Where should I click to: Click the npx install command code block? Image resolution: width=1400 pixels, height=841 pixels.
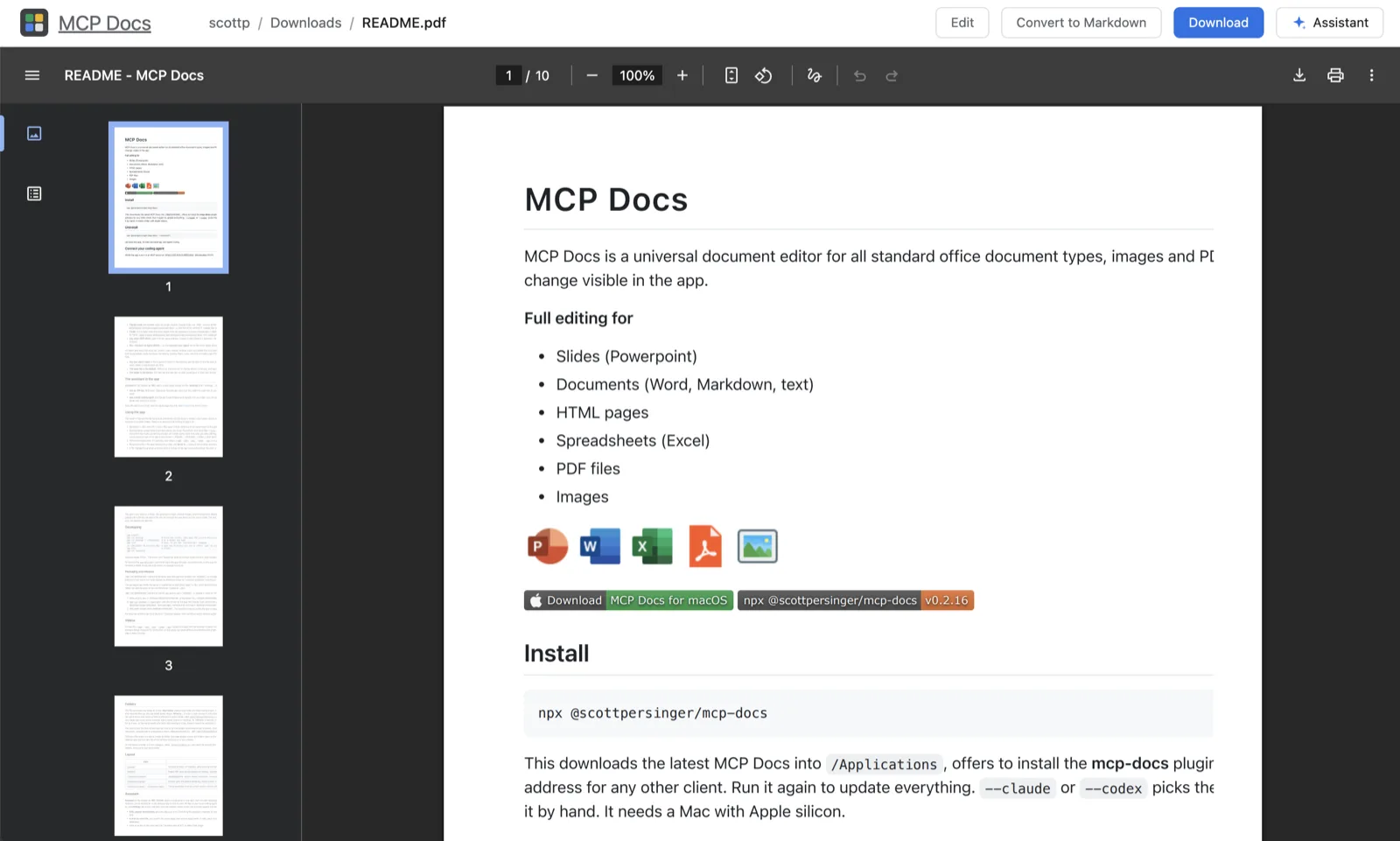[x=868, y=713]
